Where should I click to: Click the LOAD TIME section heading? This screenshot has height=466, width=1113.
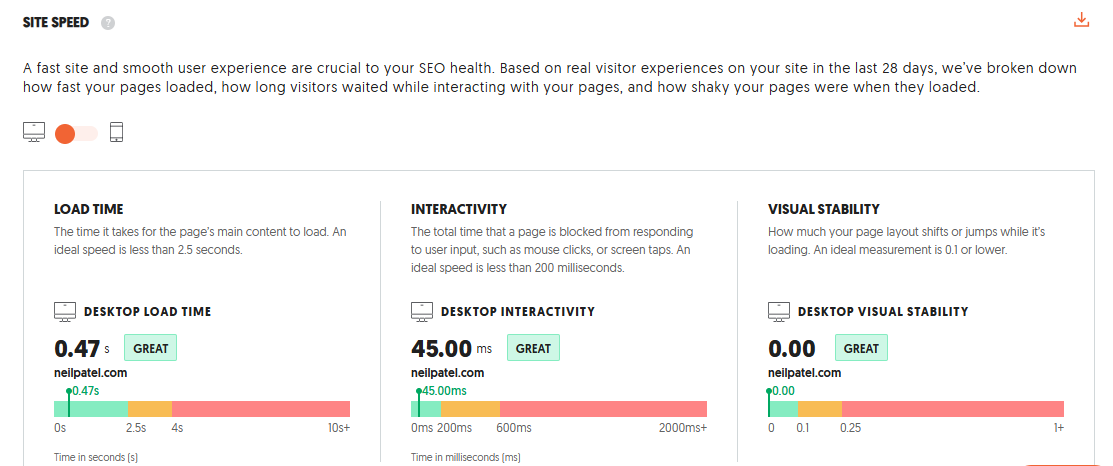tap(89, 209)
